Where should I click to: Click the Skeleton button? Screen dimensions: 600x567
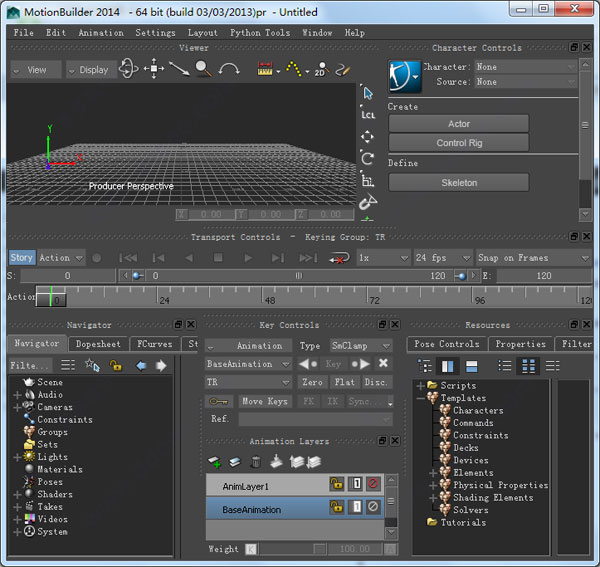coord(459,182)
